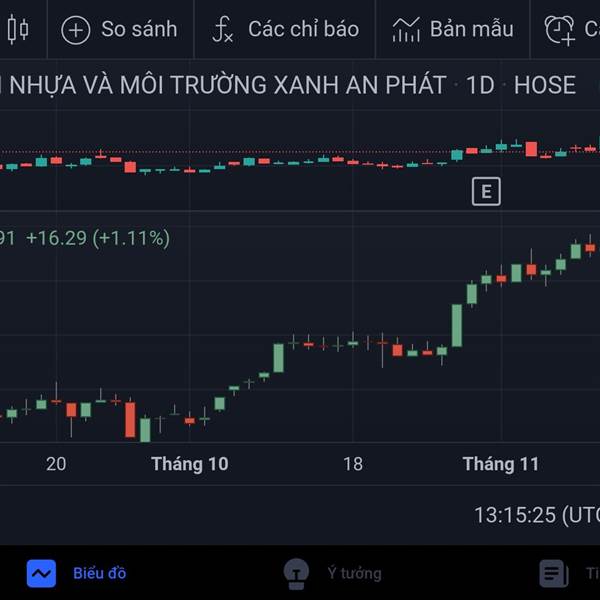Click the +16.29 (+1.11%) indicator legend
Screen dimensions: 600x600
coord(98,238)
